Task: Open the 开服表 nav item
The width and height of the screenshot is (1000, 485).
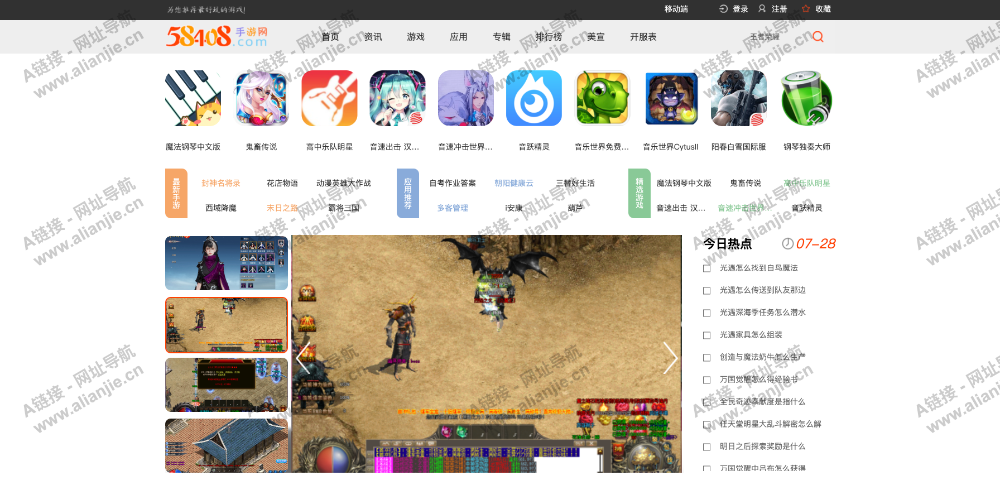Action: click(x=643, y=37)
